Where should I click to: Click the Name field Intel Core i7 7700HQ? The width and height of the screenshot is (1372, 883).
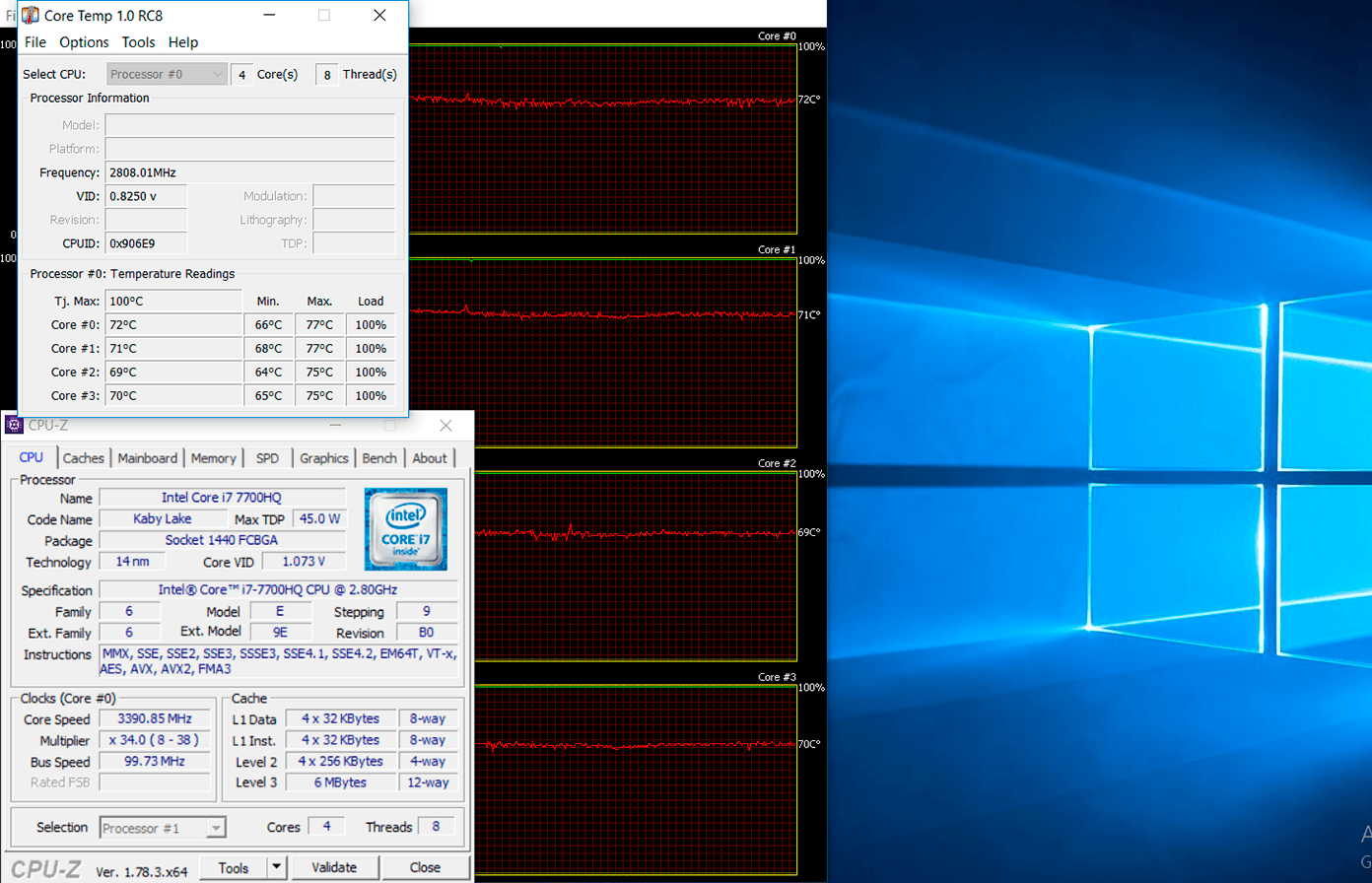coord(223,498)
